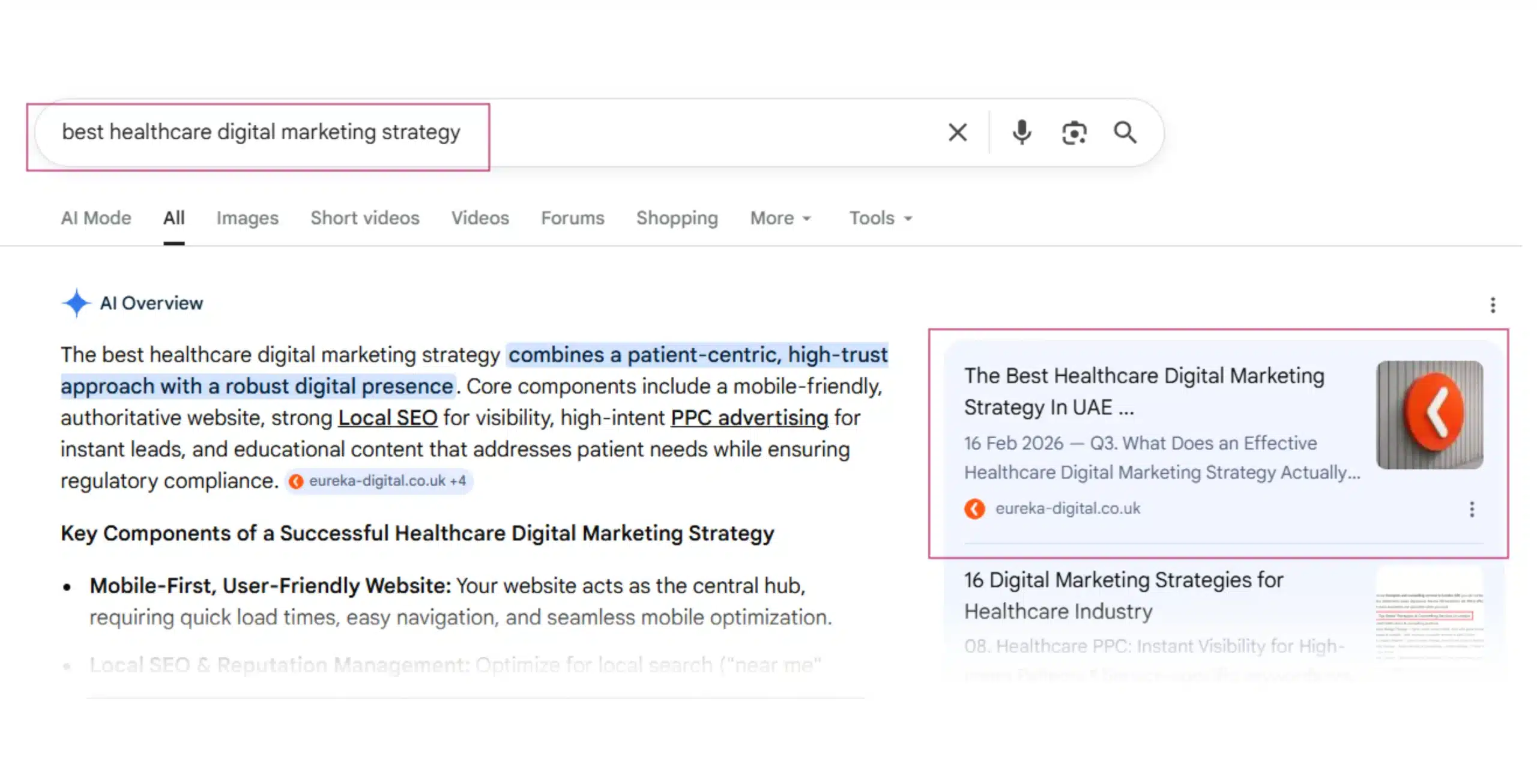Click into the search query input field

pyautogui.click(x=261, y=132)
